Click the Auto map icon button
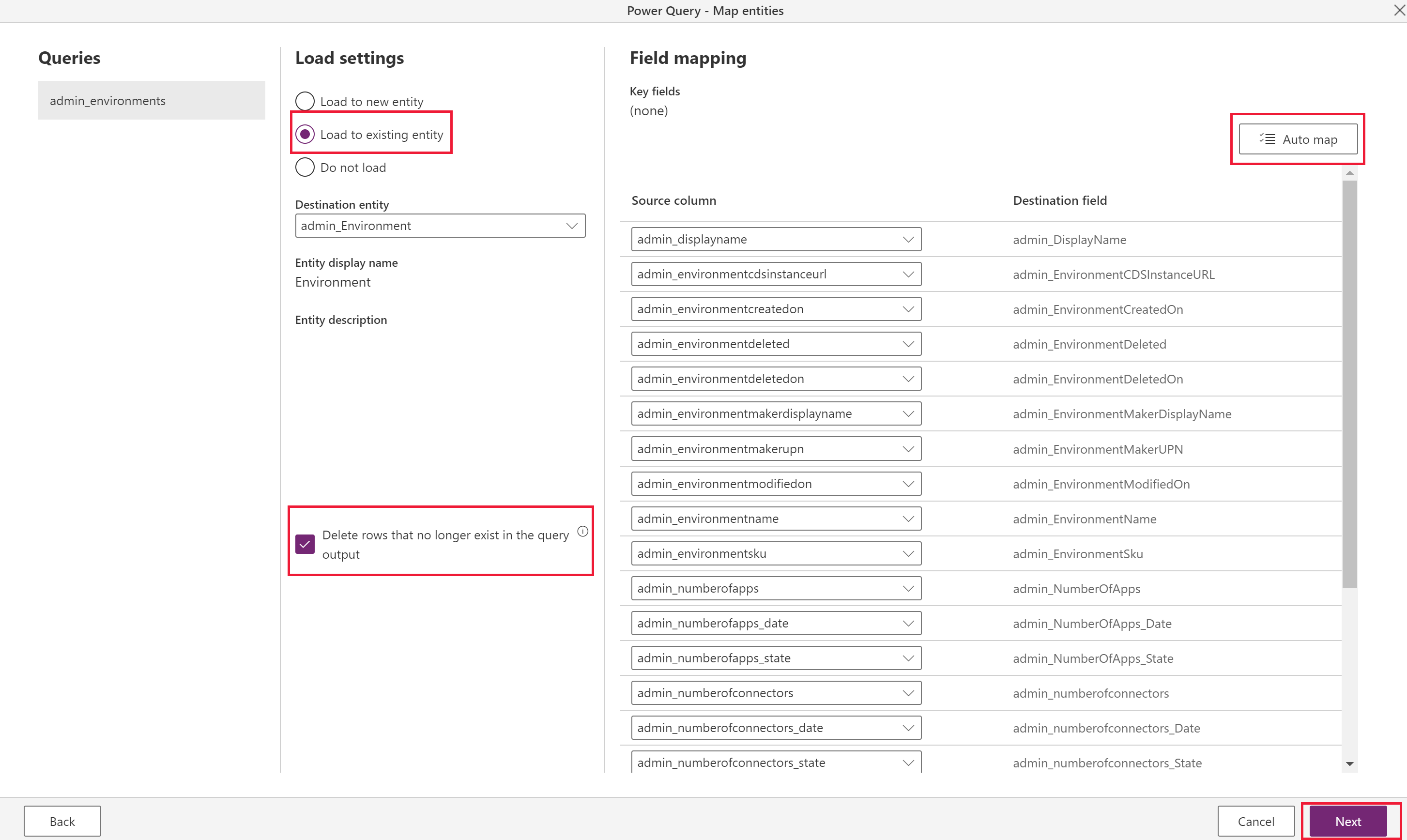Screen dimensions: 1407x840 coord(1300,139)
